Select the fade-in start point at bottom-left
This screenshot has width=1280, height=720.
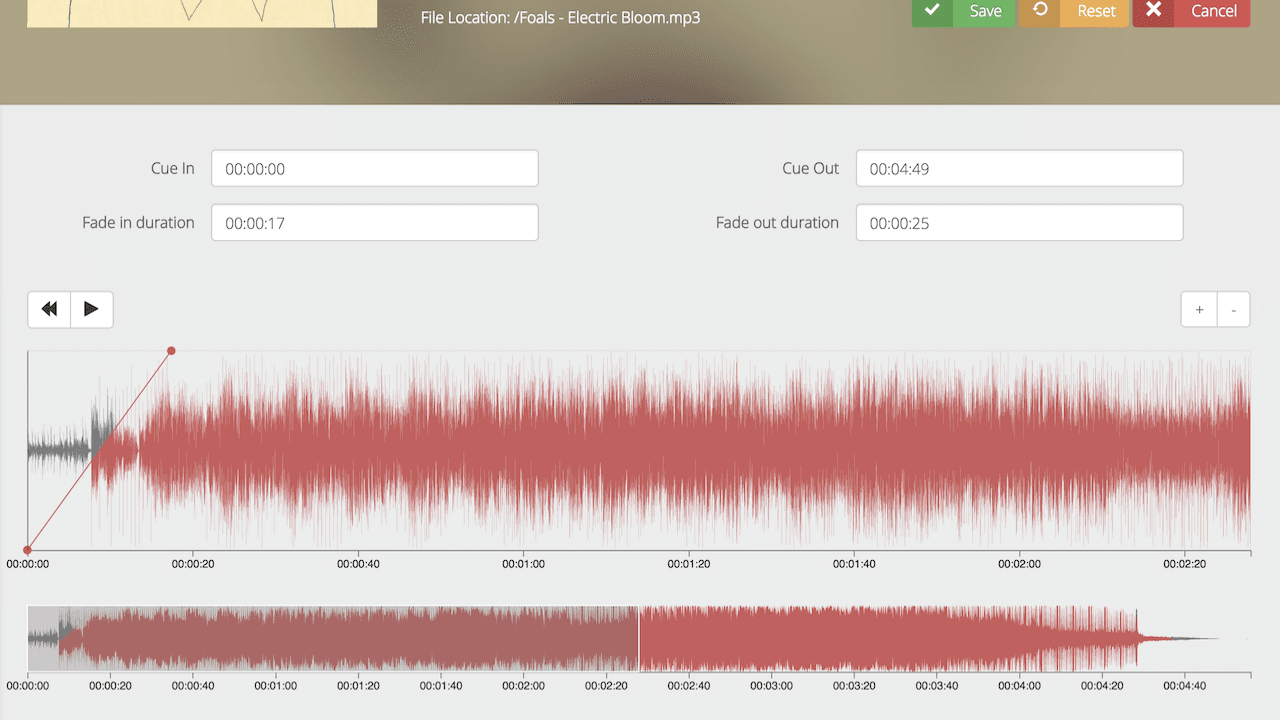(x=27, y=550)
